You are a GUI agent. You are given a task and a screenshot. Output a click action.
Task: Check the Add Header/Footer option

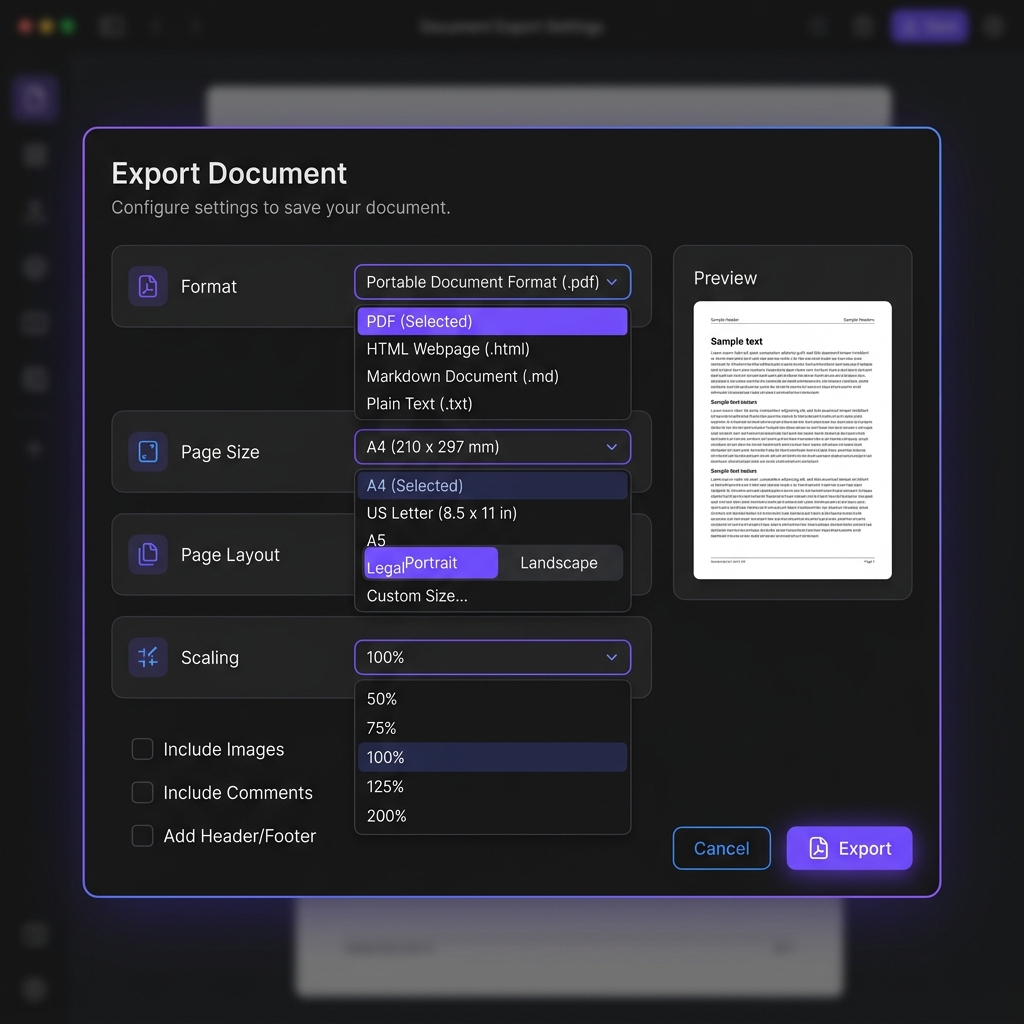click(x=142, y=835)
